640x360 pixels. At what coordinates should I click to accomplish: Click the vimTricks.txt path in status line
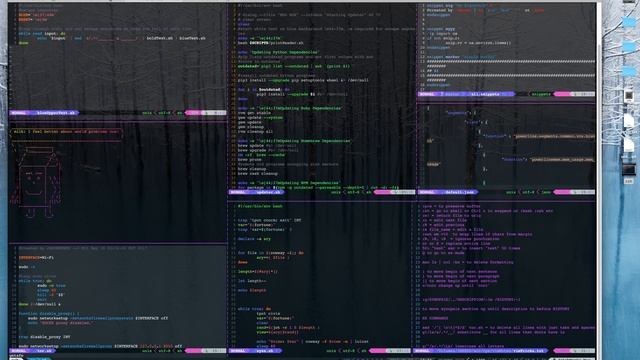coord(489,351)
